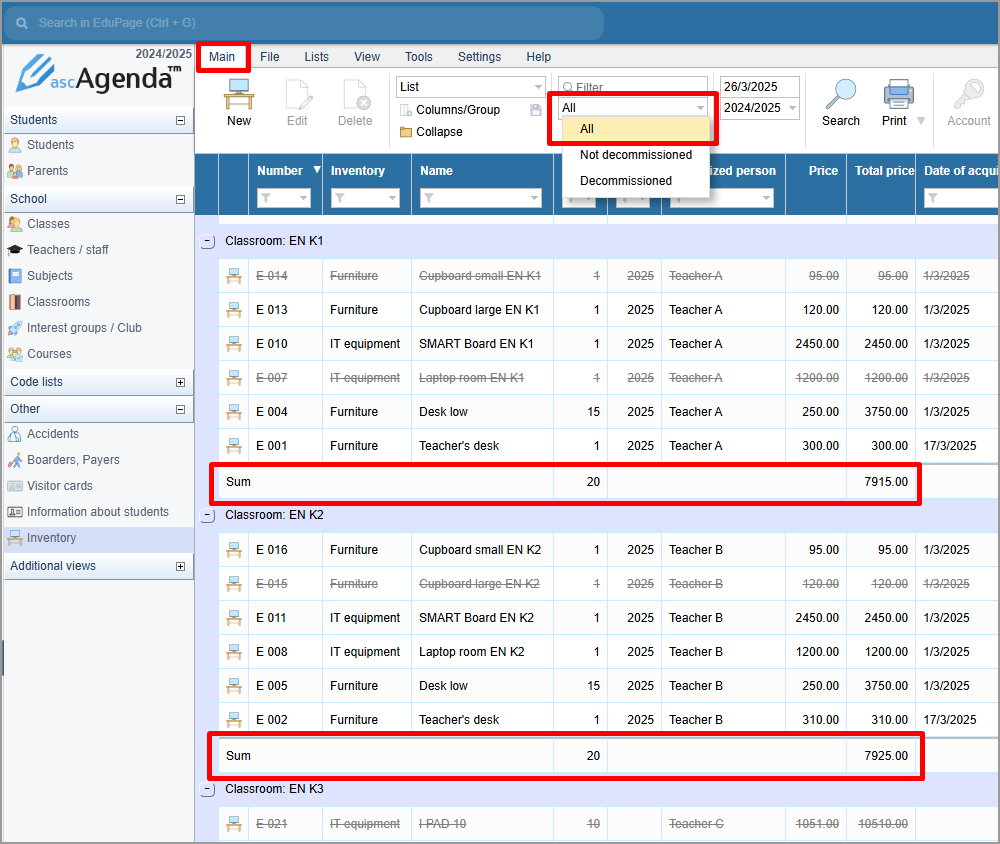Expand the Code lists sidebar section
Image resolution: width=1000 pixels, height=844 pixels.
coord(180,382)
